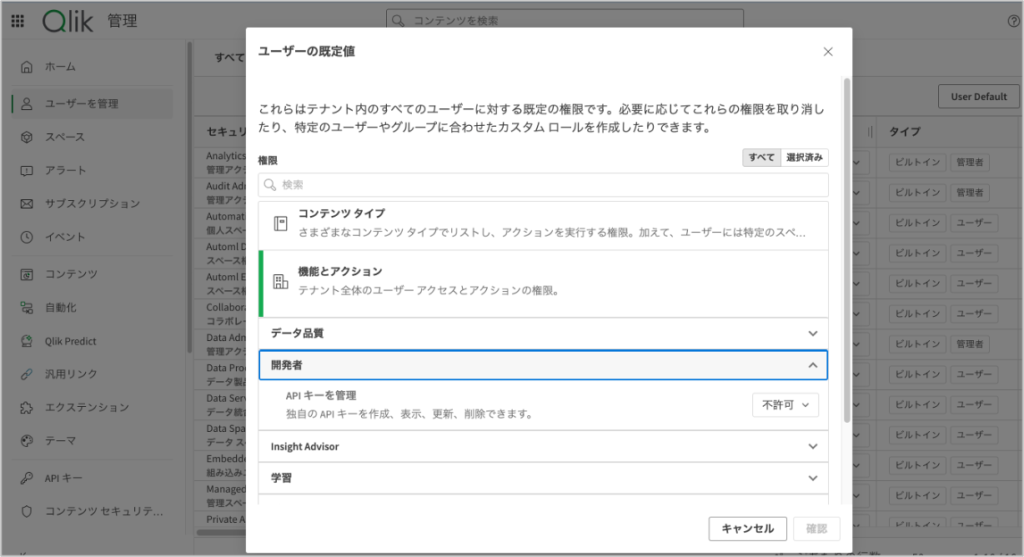This screenshot has height=557, width=1024.
Task: Open the 不許可 dropdown for API キーを管理
Action: 785,405
